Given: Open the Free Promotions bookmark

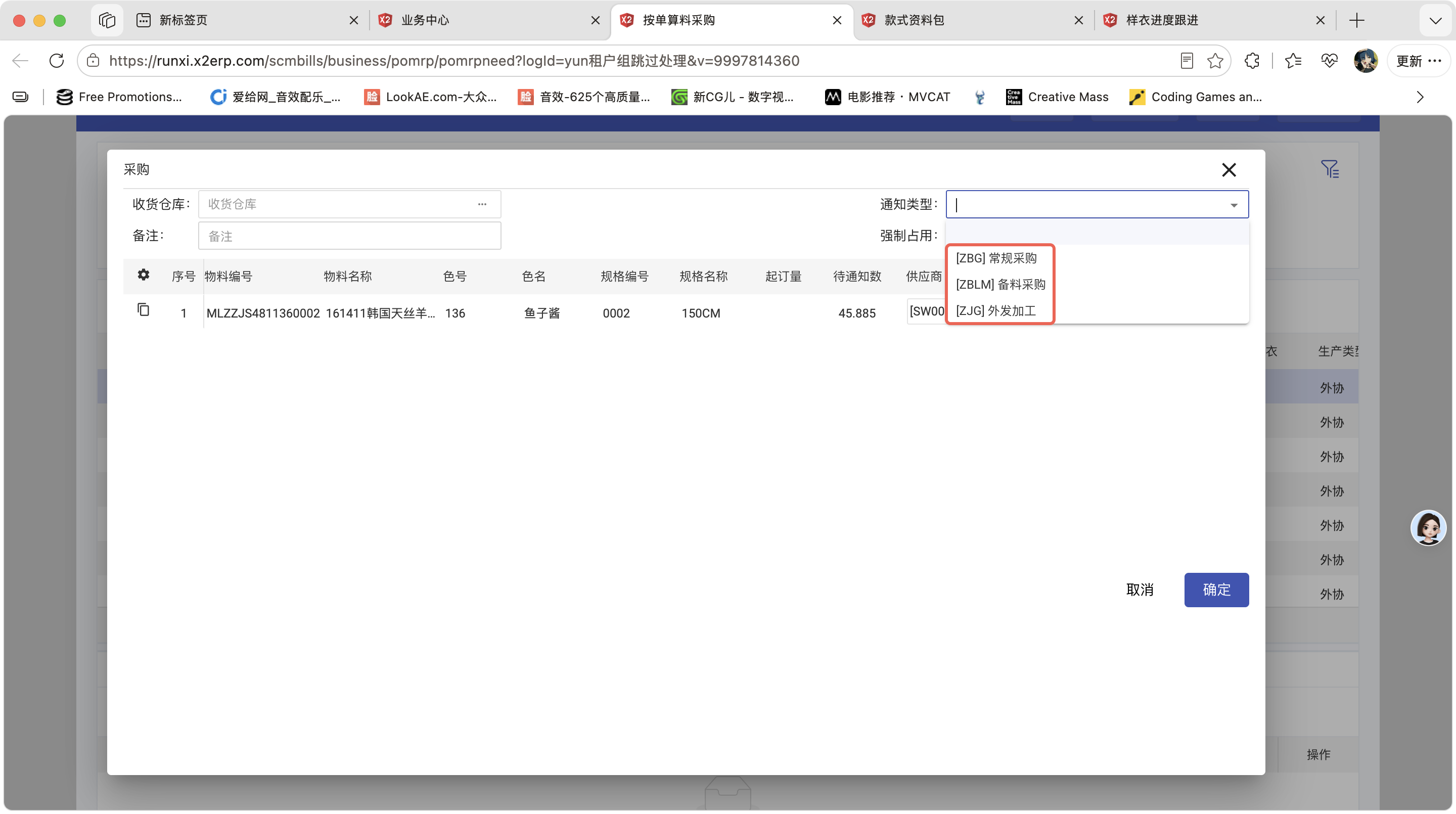Looking at the screenshot, I should click(119, 97).
